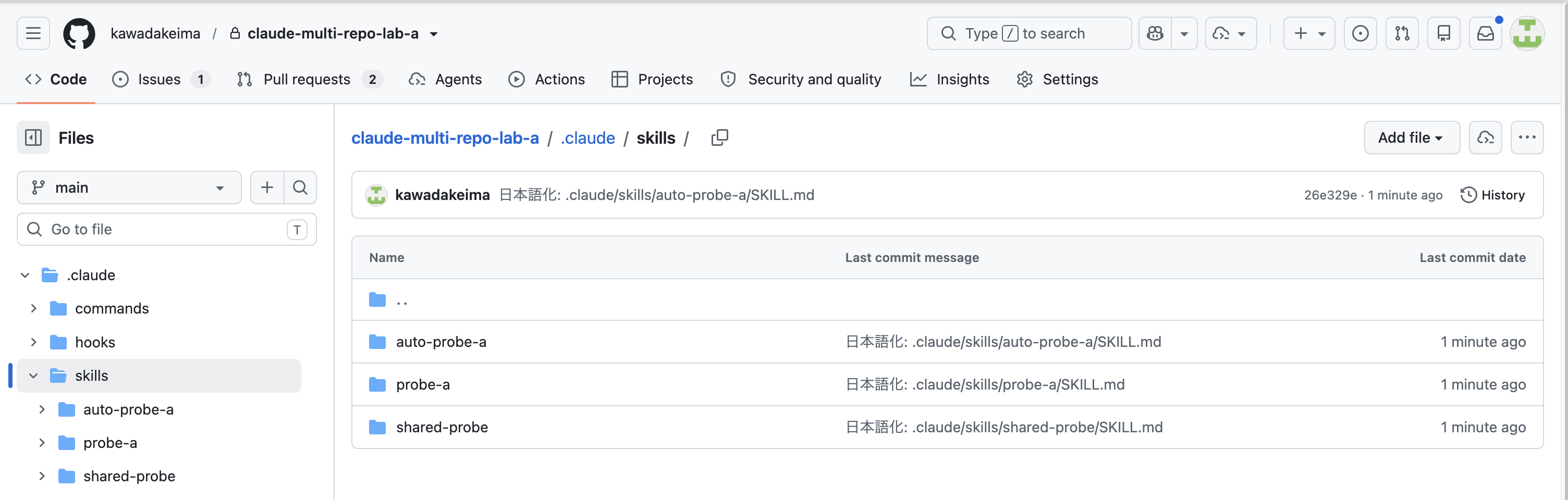Switch to the Security and quality tab
Image resolution: width=1568 pixels, height=500 pixels.
click(x=801, y=79)
